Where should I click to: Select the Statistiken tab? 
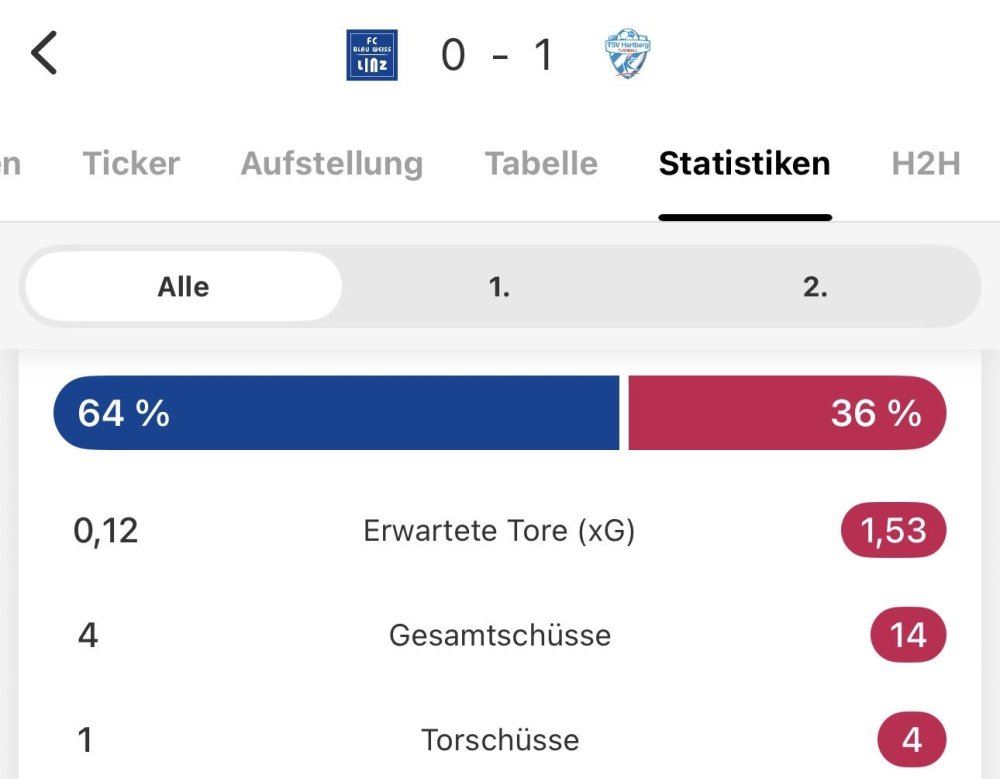pos(744,164)
